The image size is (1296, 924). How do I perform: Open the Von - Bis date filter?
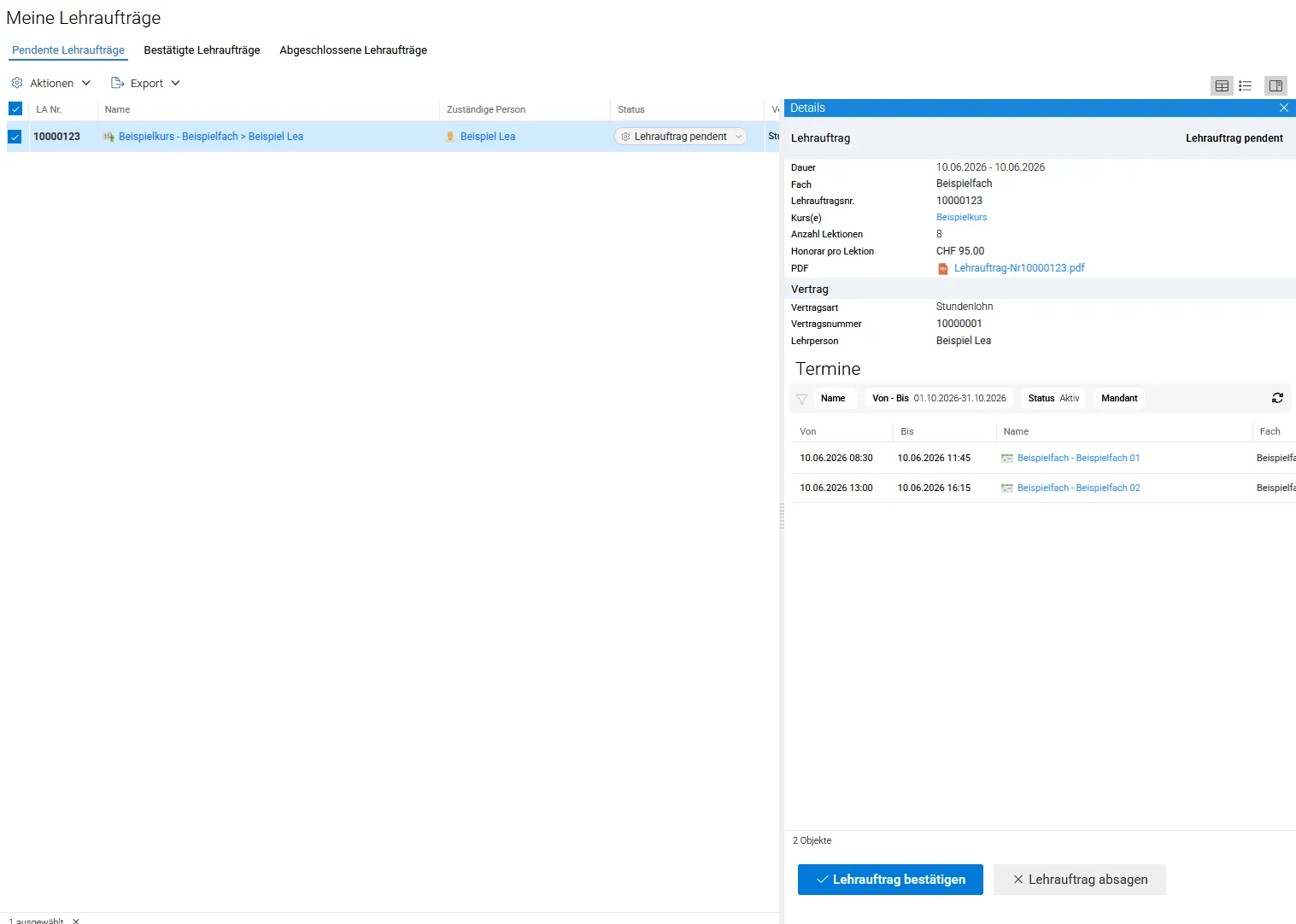point(939,398)
